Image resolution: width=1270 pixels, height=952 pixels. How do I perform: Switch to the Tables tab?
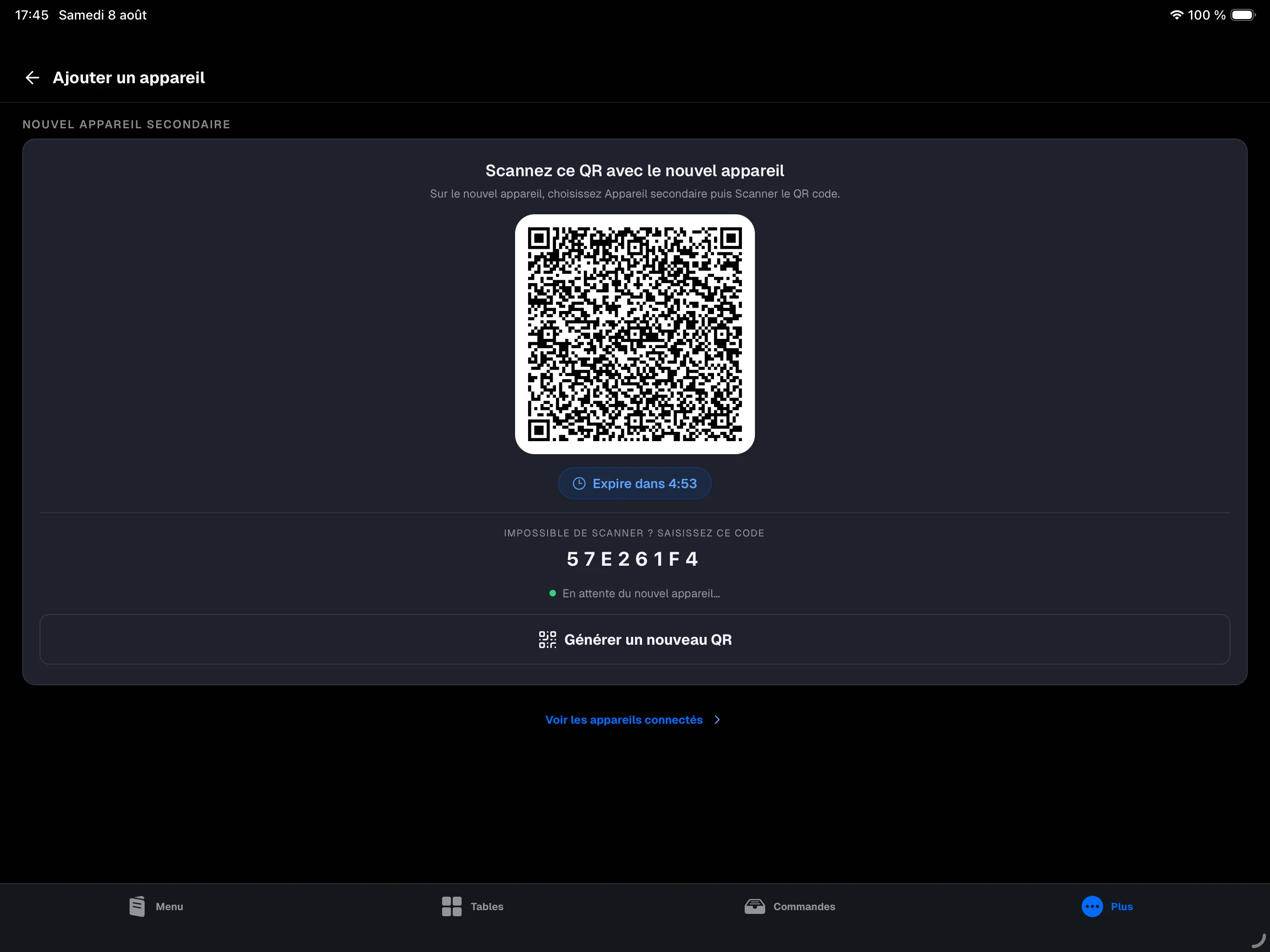point(472,906)
